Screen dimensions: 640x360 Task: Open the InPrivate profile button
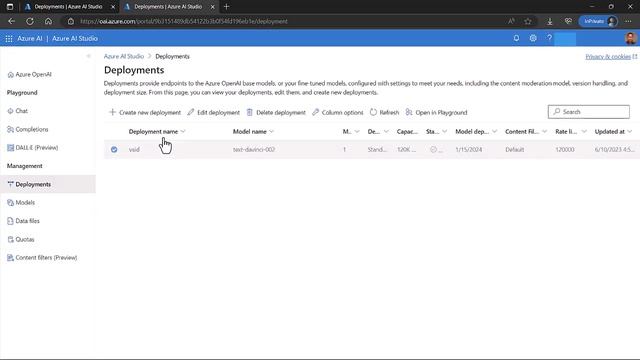point(598,21)
